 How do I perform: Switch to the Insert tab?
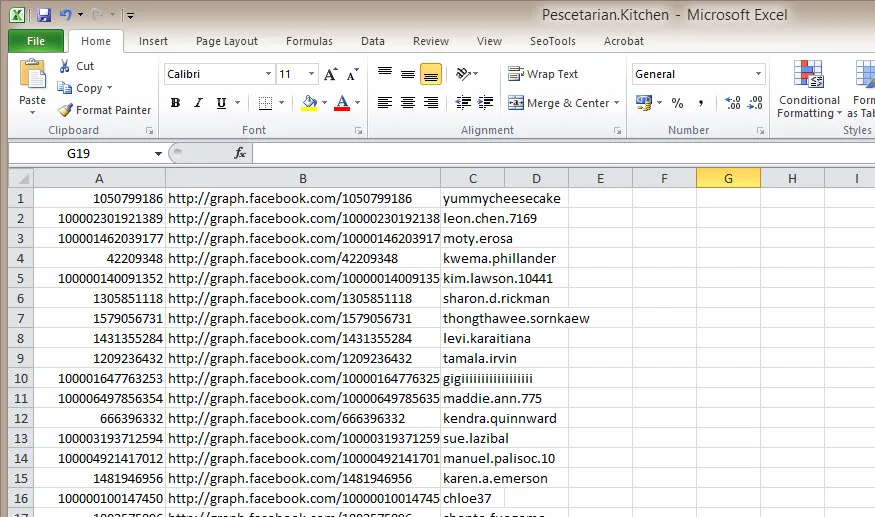[x=153, y=41]
